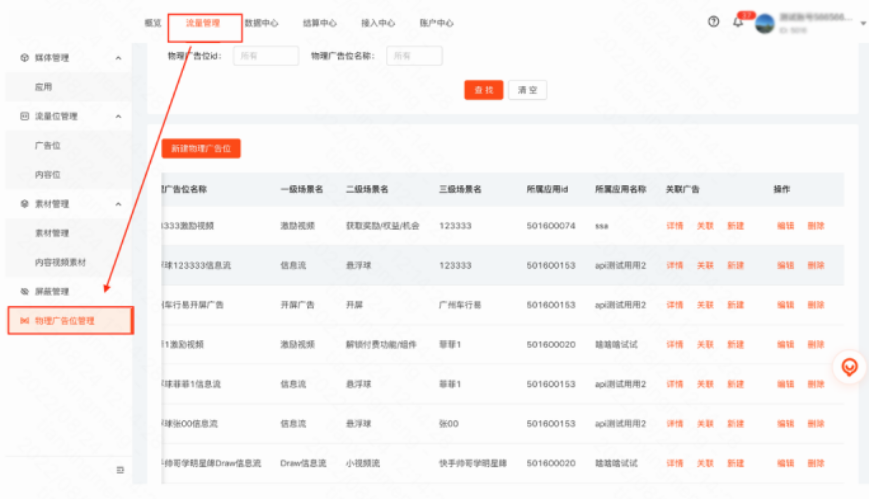Click the 新建物理广告位 button
Viewport: 869px width, 499px height.
(201, 148)
